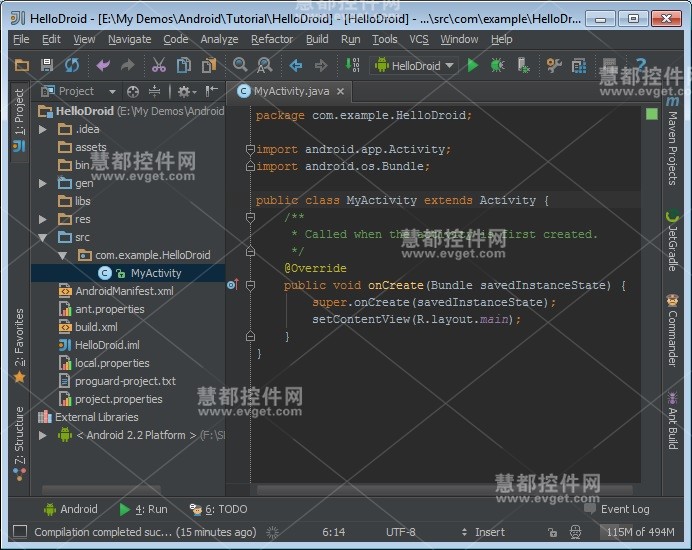The height and width of the screenshot is (550, 692).
Task: Cut selection with the scissors icon
Action: (158, 66)
